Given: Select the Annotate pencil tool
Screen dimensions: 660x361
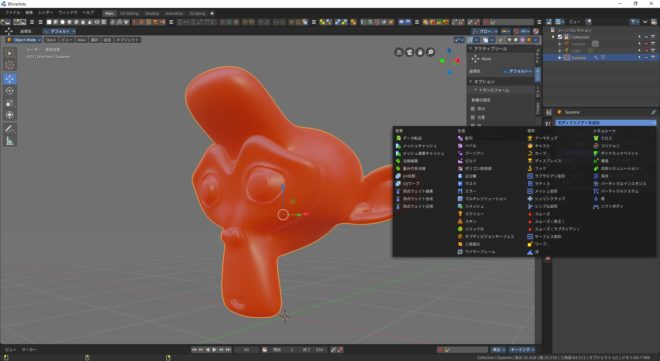Looking at the screenshot, I should coord(10,129).
